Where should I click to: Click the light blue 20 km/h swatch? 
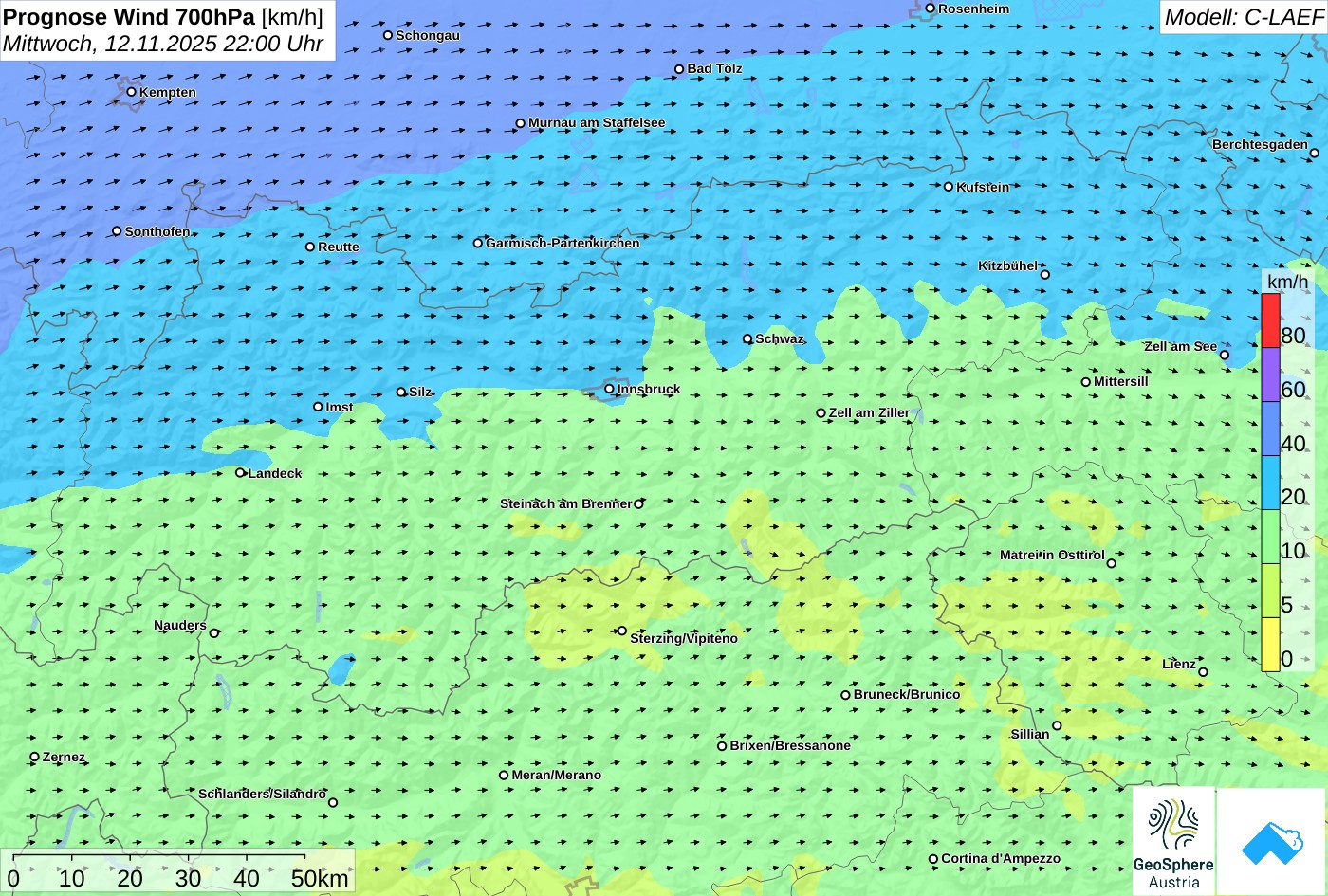pyautogui.click(x=1271, y=484)
